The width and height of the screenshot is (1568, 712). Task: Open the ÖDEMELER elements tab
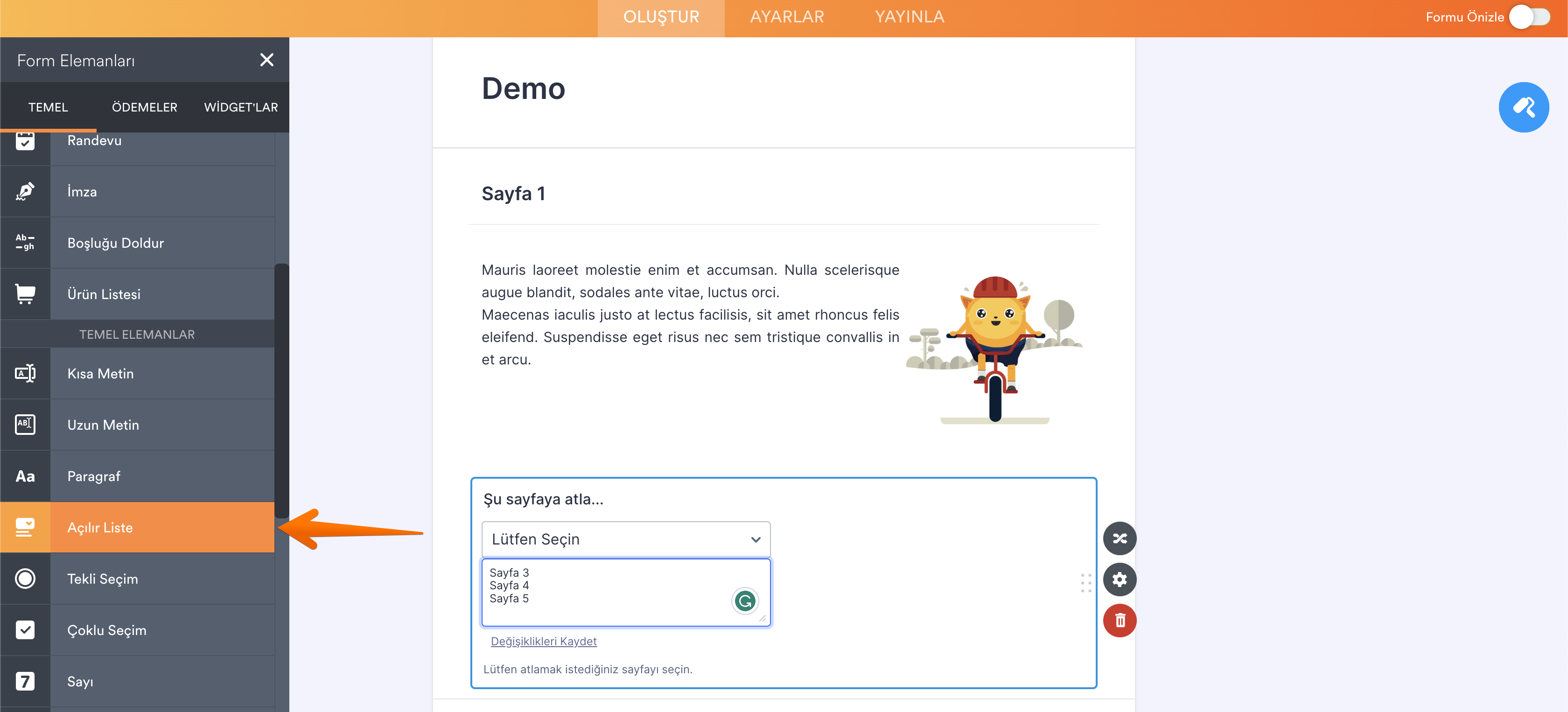point(144,107)
